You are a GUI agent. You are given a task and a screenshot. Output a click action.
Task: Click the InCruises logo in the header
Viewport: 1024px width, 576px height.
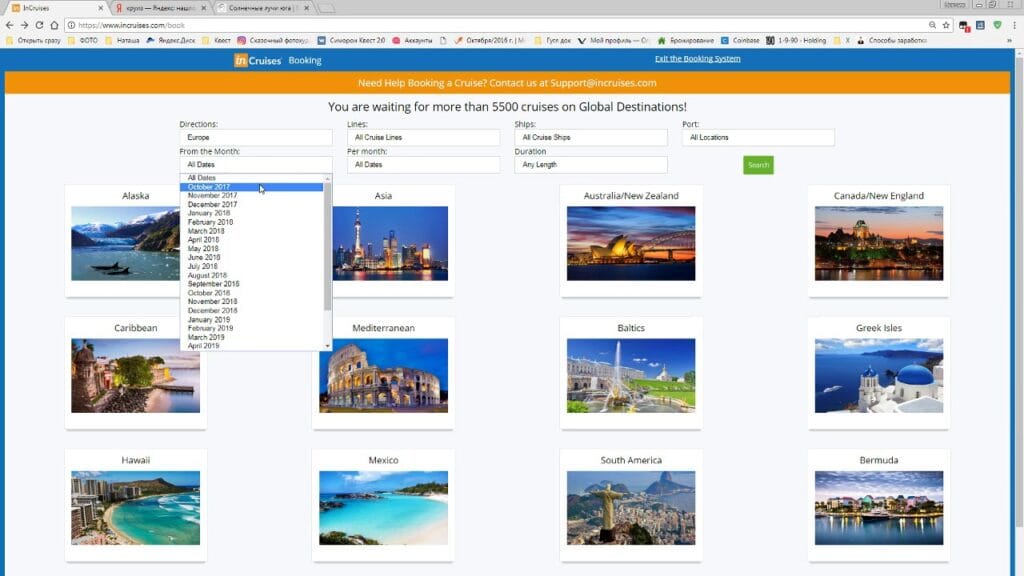click(x=258, y=60)
